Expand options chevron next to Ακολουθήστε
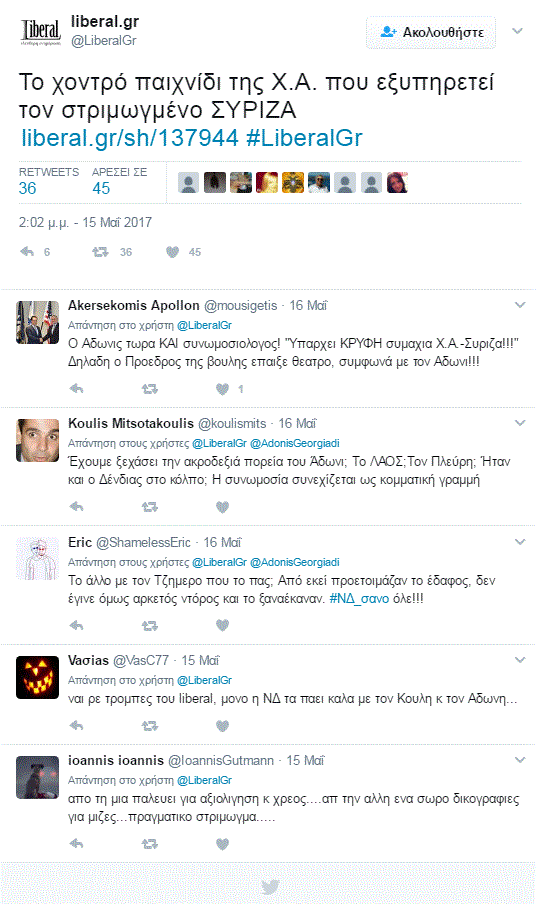This screenshot has height=904, width=536. pos(518,31)
